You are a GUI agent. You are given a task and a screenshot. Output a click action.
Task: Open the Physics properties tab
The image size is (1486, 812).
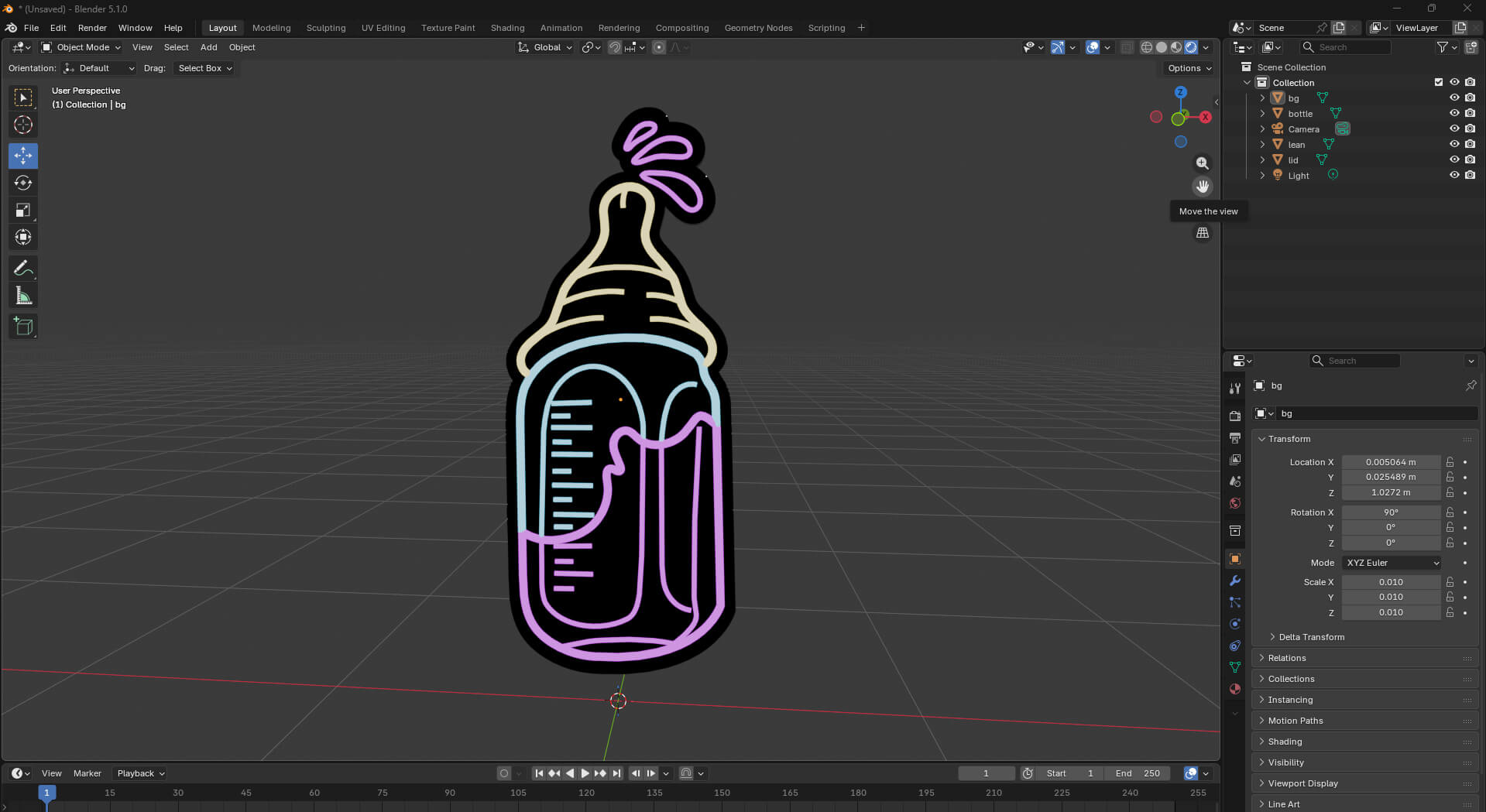point(1235,624)
